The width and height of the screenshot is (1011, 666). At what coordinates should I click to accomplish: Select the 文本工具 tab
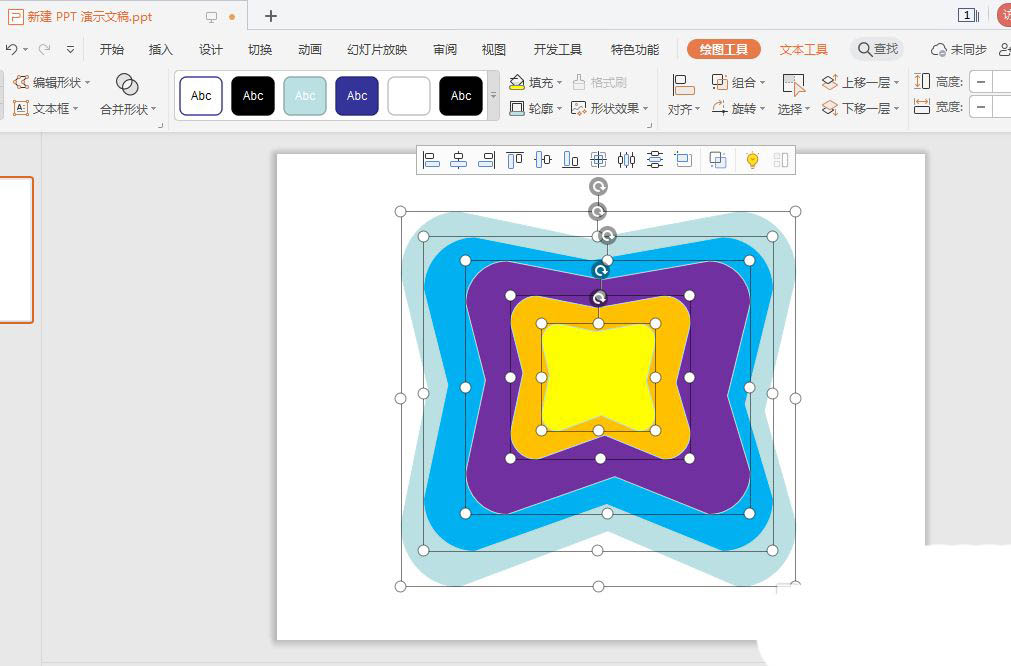pyautogui.click(x=803, y=50)
